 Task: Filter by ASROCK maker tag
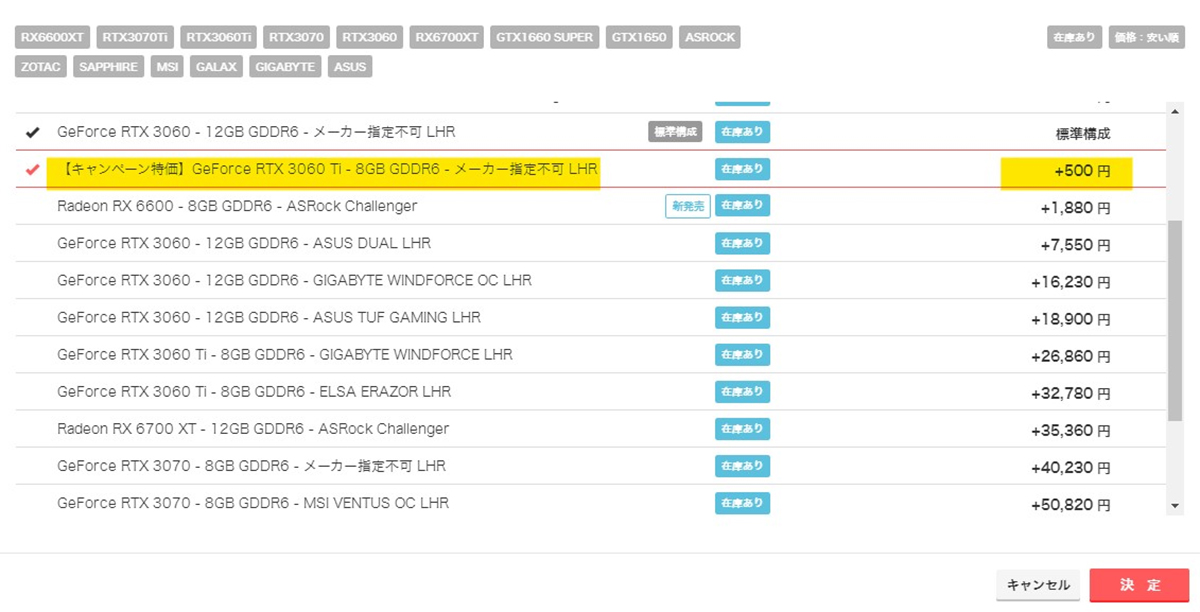pos(709,37)
